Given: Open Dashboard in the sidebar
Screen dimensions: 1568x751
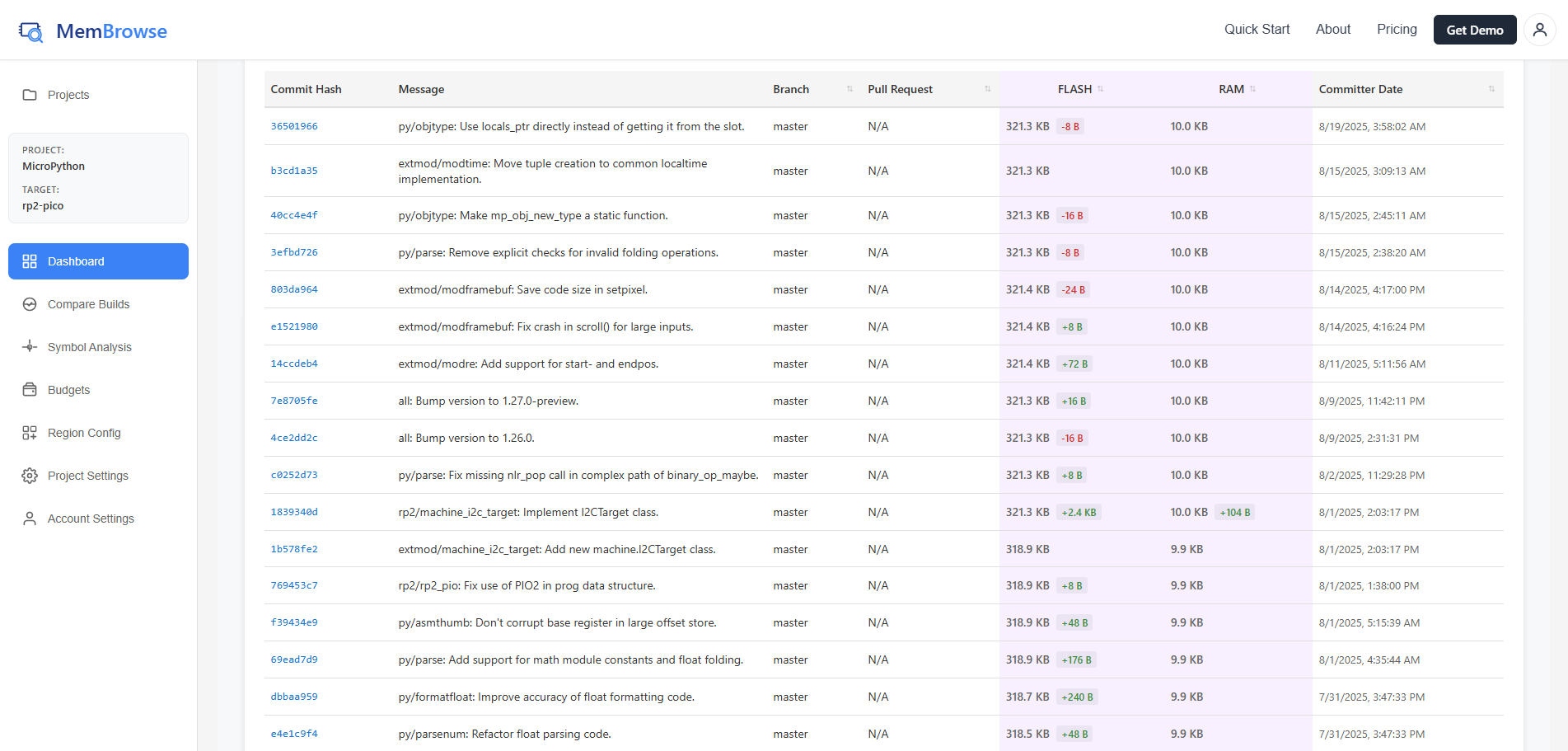Looking at the screenshot, I should pos(98,261).
